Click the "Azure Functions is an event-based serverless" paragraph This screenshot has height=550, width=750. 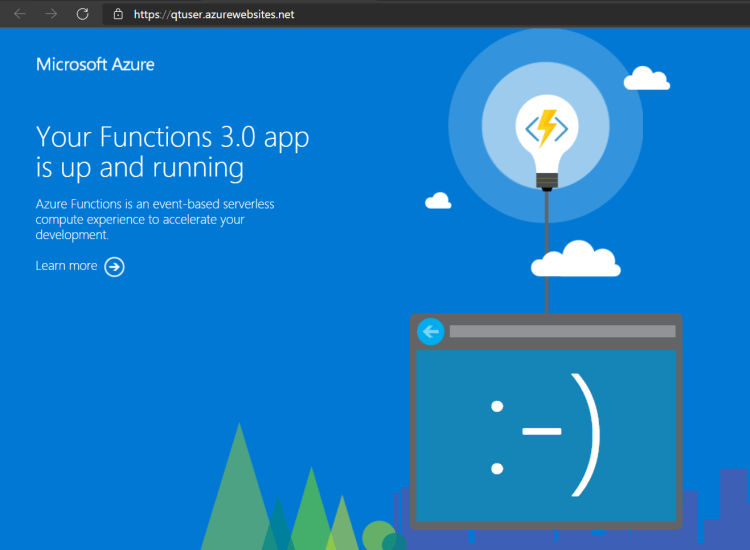155,220
